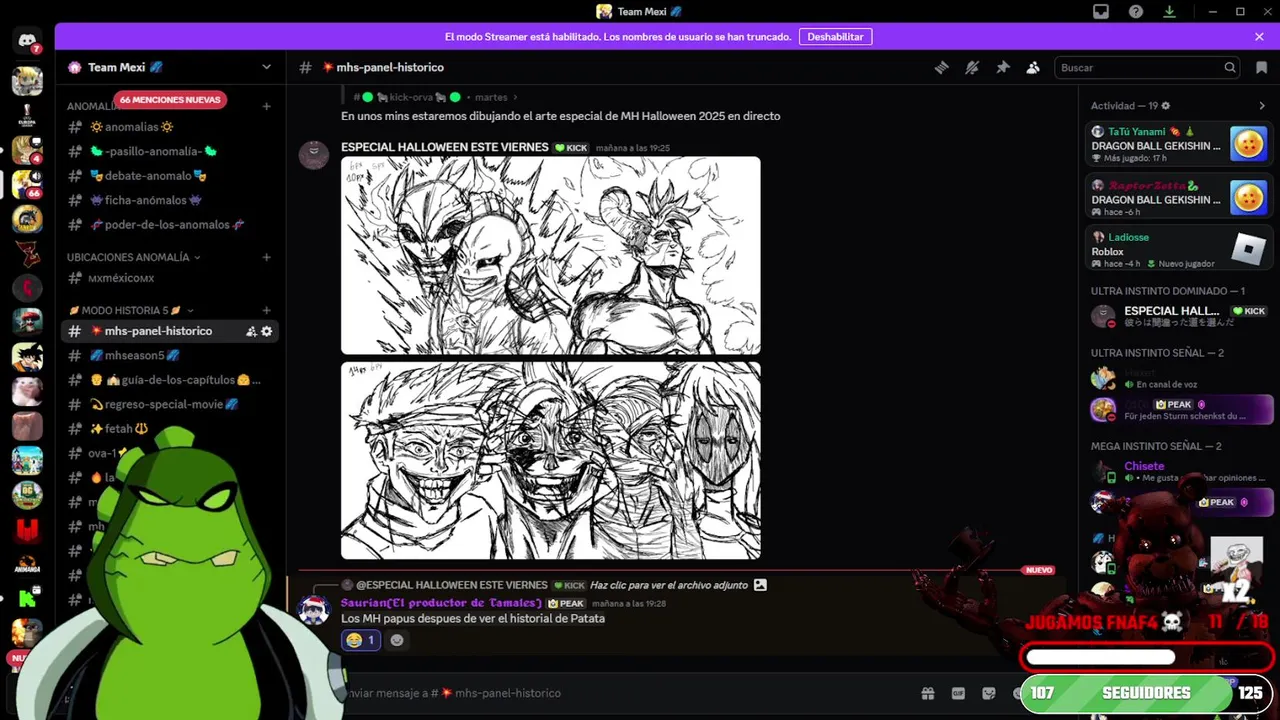Open the server with 4 badge
This screenshot has height=720, width=1280.
(x=27, y=150)
